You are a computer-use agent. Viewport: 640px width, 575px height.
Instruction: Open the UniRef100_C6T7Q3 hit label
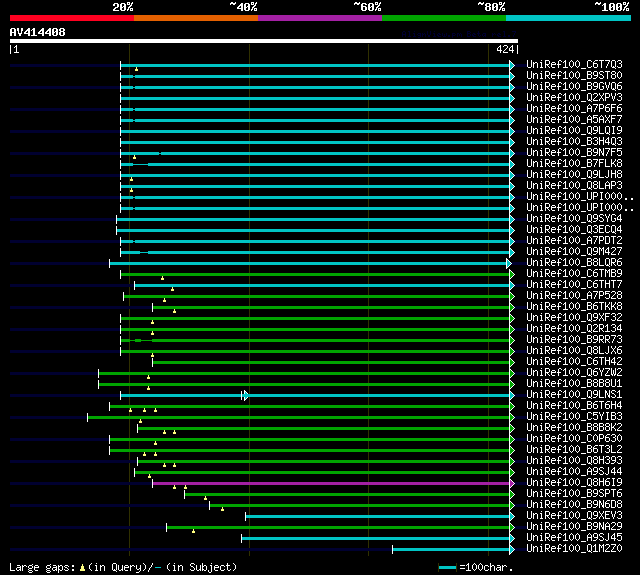pos(574,64)
